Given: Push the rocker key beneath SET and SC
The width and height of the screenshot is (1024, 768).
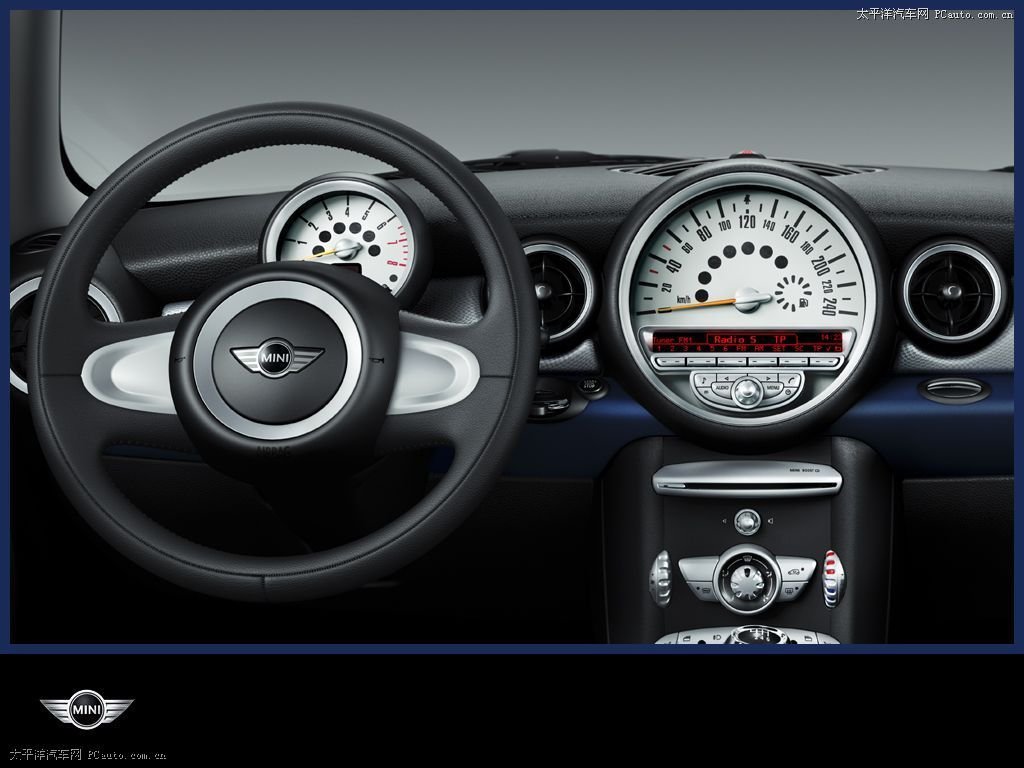Looking at the screenshot, I should pyautogui.click(x=793, y=361).
